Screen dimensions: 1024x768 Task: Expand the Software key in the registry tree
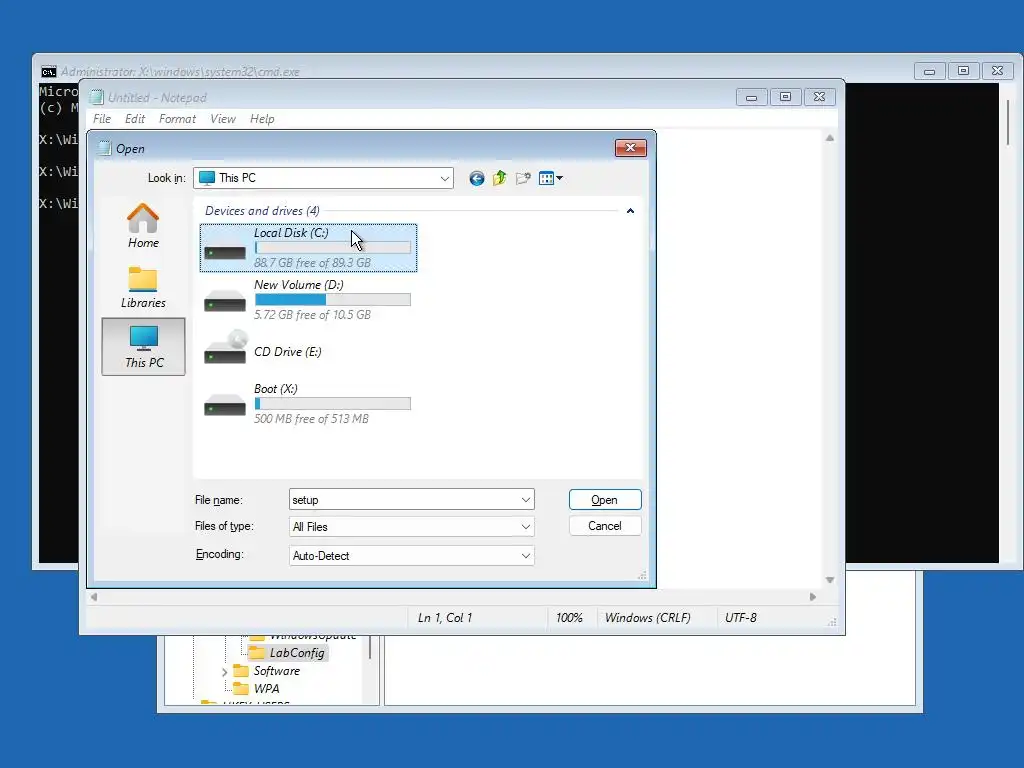225,671
